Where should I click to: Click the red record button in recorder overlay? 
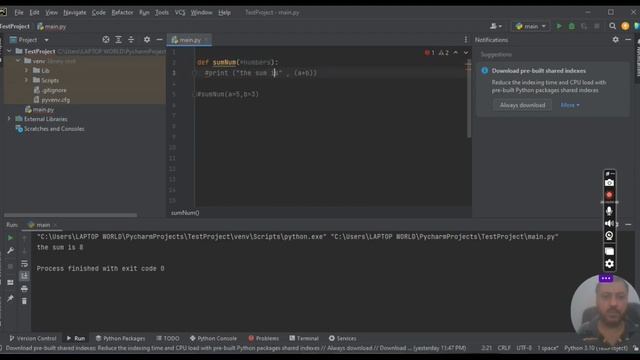tap(609, 195)
